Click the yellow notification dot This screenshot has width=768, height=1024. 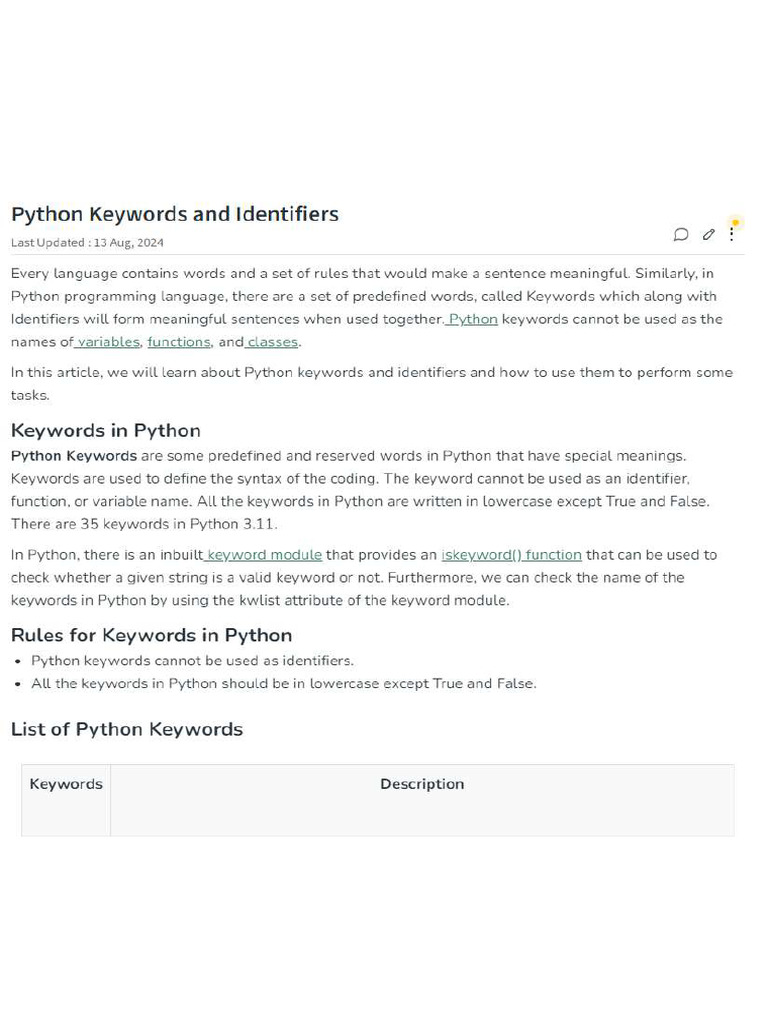pyautogui.click(x=735, y=222)
